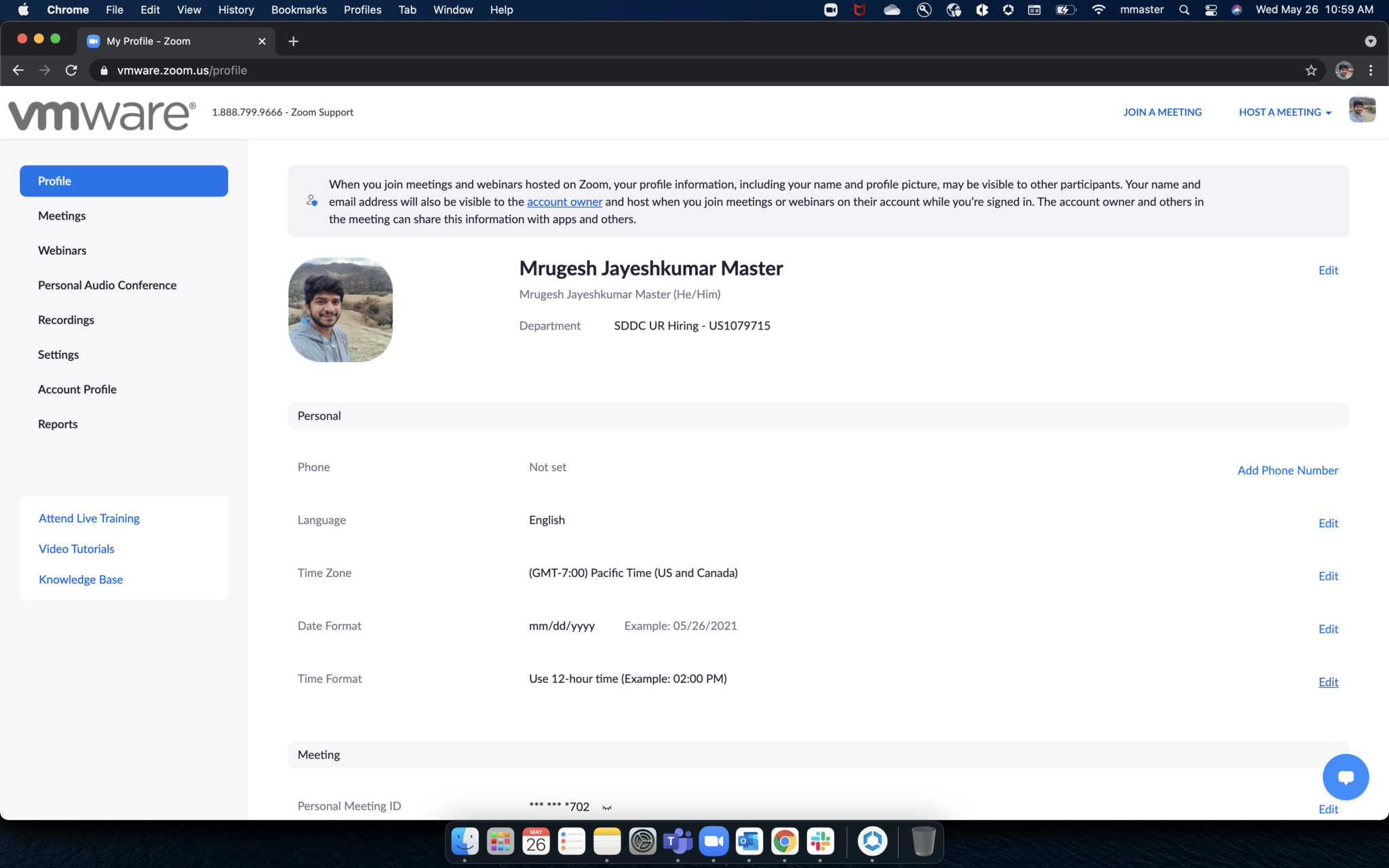
Task: Open Slack from the dock
Action: coord(821,842)
